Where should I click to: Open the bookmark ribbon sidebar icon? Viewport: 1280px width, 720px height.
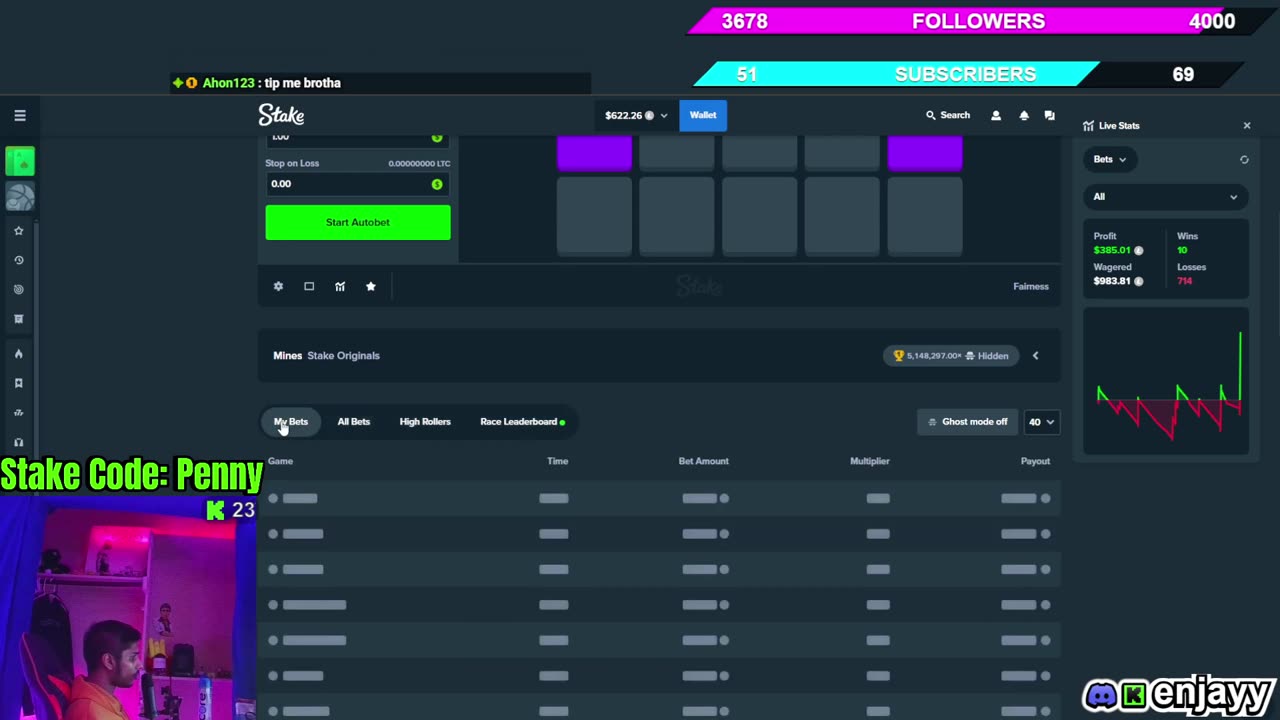[18, 383]
